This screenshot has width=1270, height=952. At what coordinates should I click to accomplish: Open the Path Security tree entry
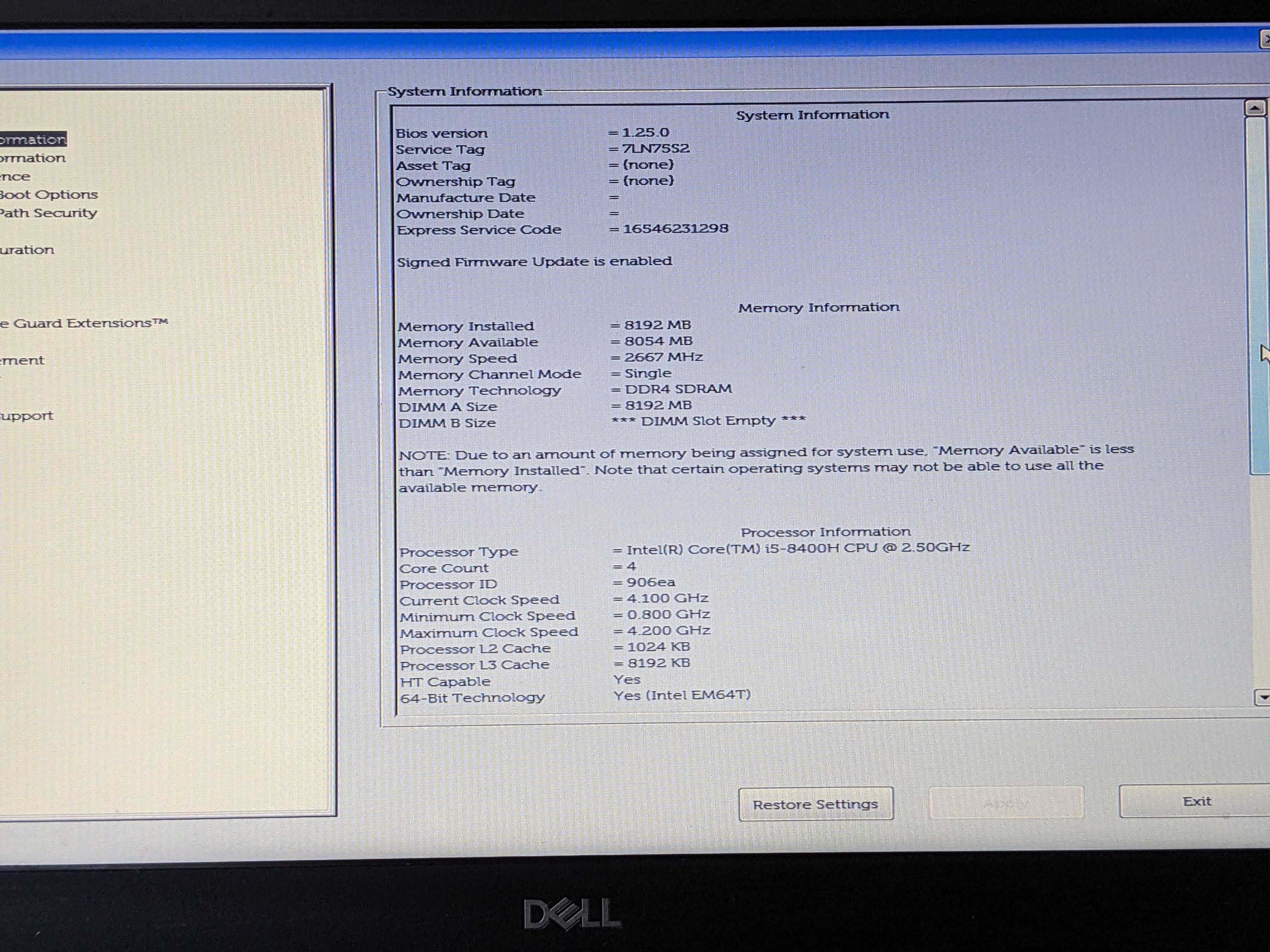48,213
